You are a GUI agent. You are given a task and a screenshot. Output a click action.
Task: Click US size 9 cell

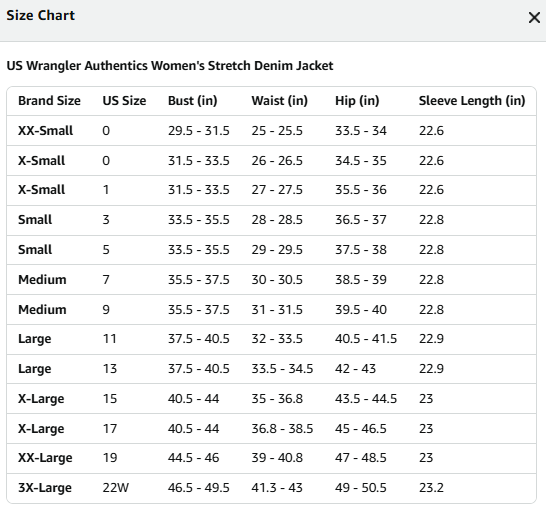[106, 310]
